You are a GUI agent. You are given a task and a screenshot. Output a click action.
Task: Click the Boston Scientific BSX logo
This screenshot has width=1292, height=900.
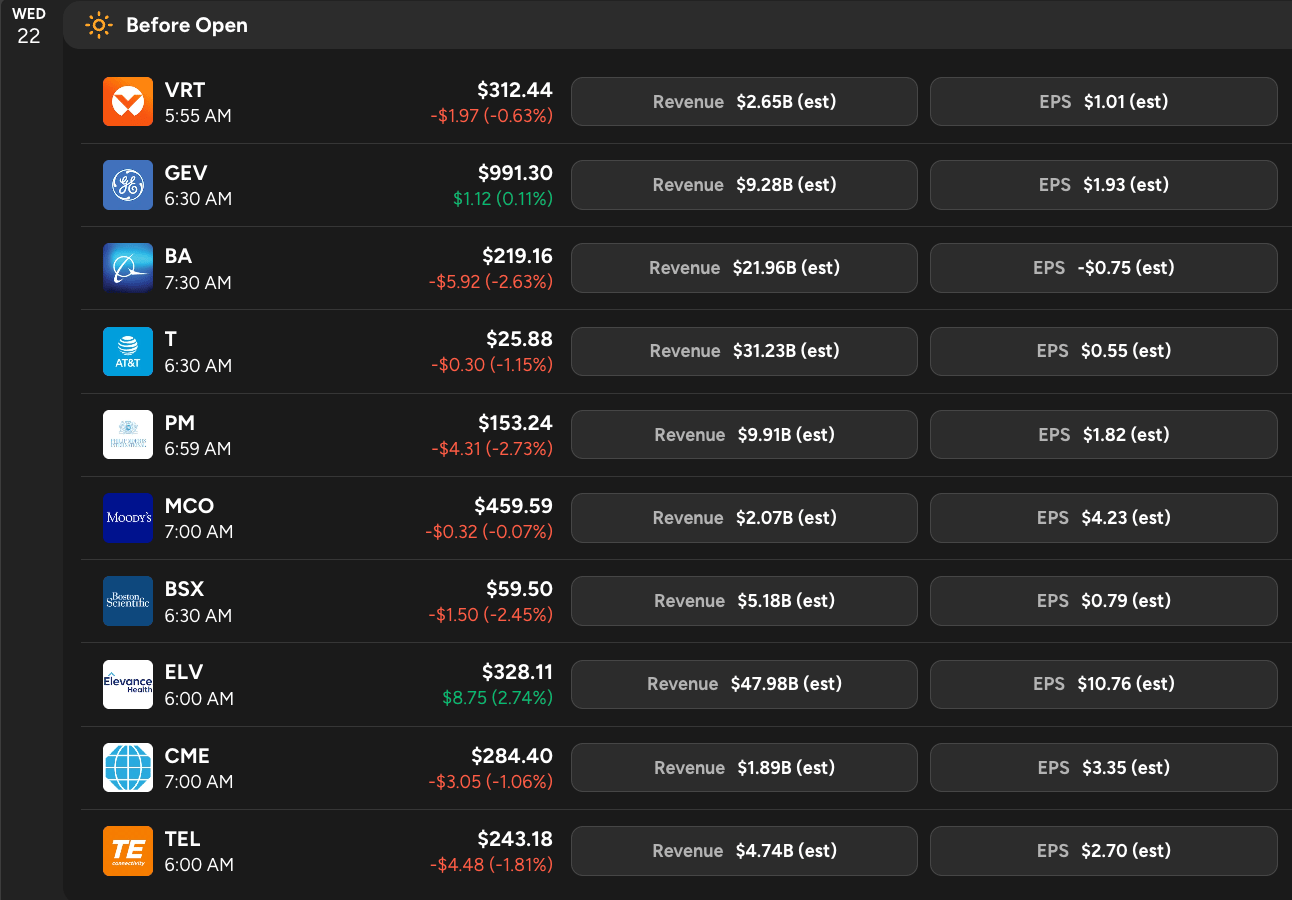128,601
